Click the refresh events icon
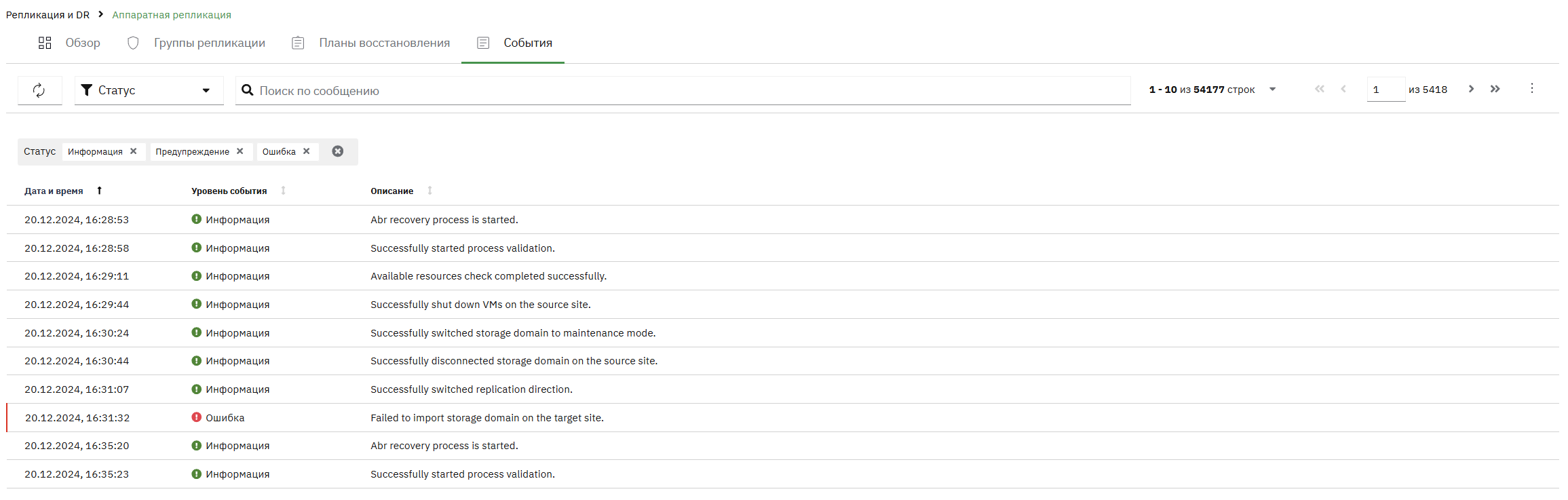The height and width of the screenshot is (500, 1568). click(x=39, y=90)
